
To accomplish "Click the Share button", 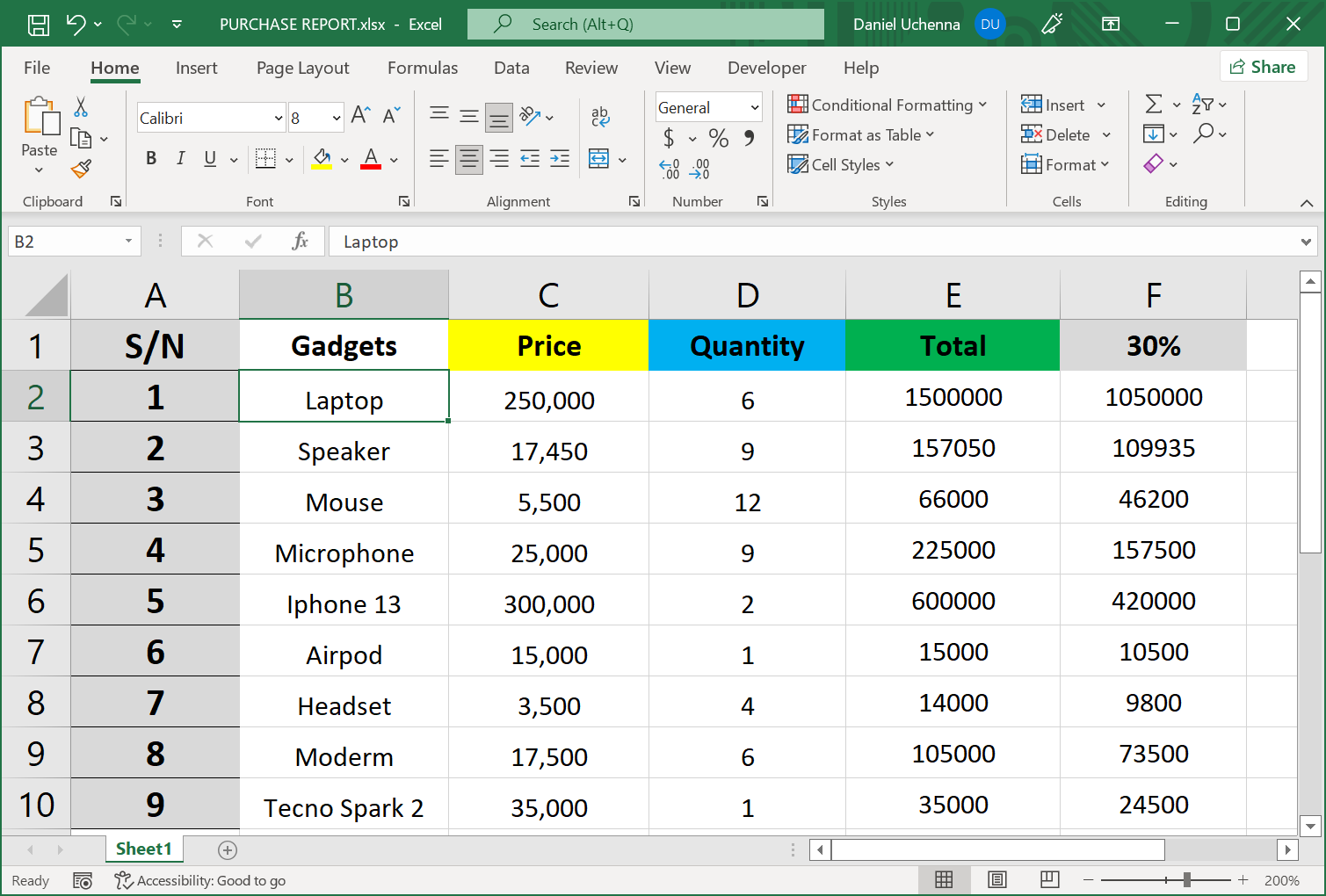I will (1264, 67).
